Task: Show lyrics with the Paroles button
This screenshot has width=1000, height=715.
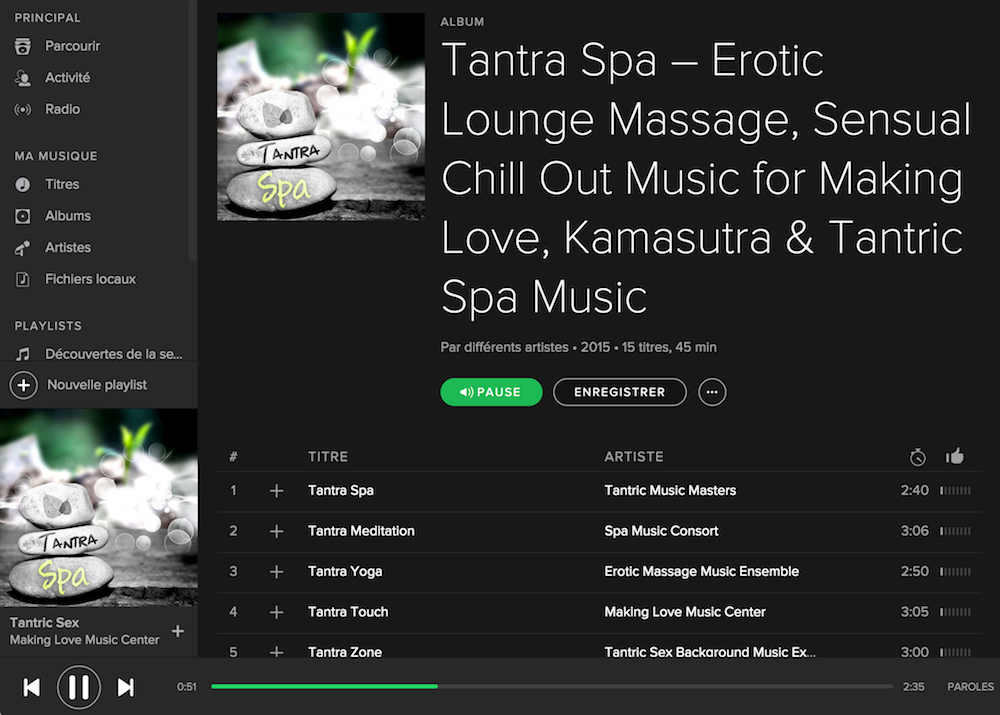Action: 970,687
